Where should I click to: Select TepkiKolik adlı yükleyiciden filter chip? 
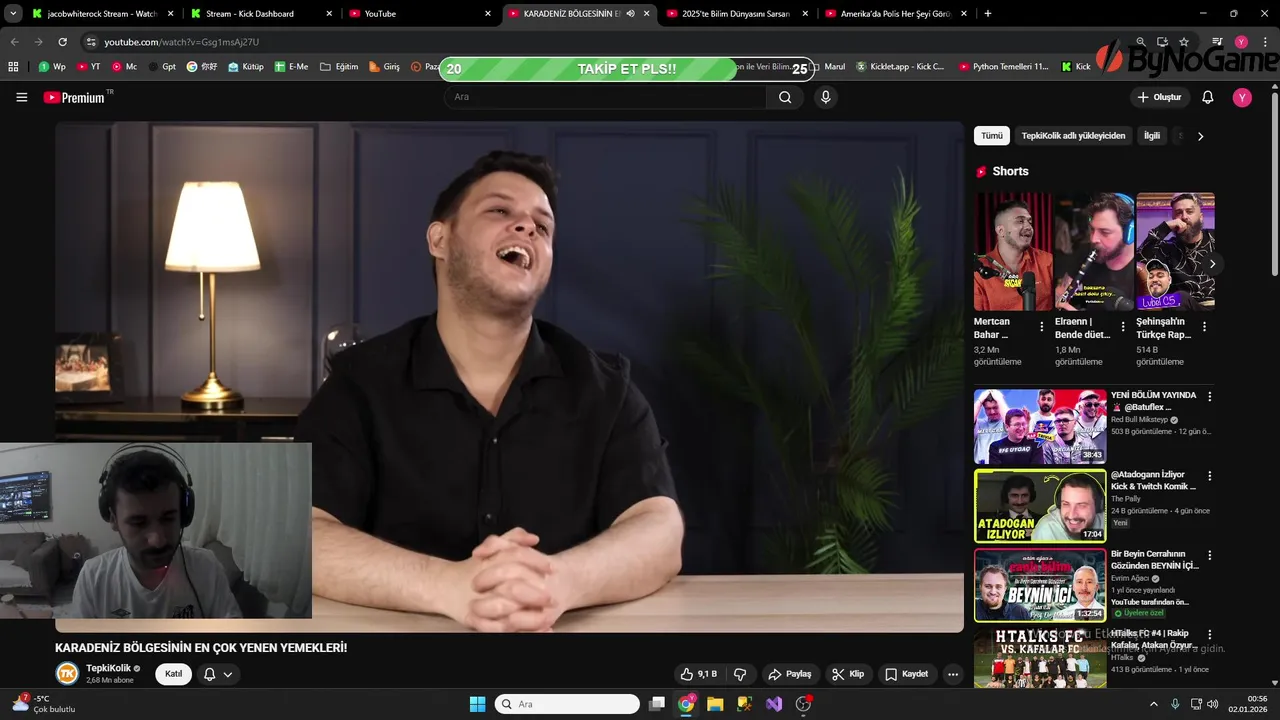[x=1073, y=136]
